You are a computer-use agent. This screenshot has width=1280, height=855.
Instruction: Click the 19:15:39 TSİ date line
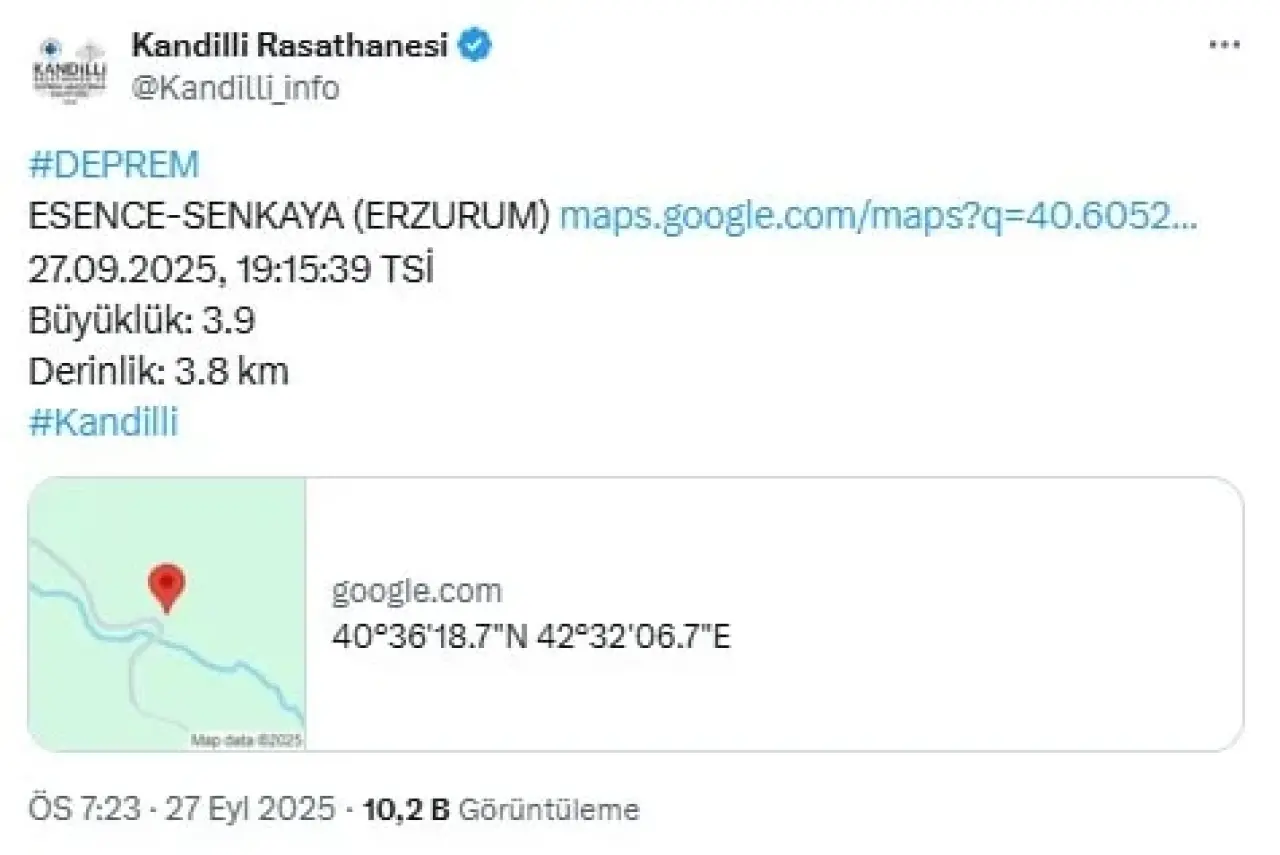point(231,269)
